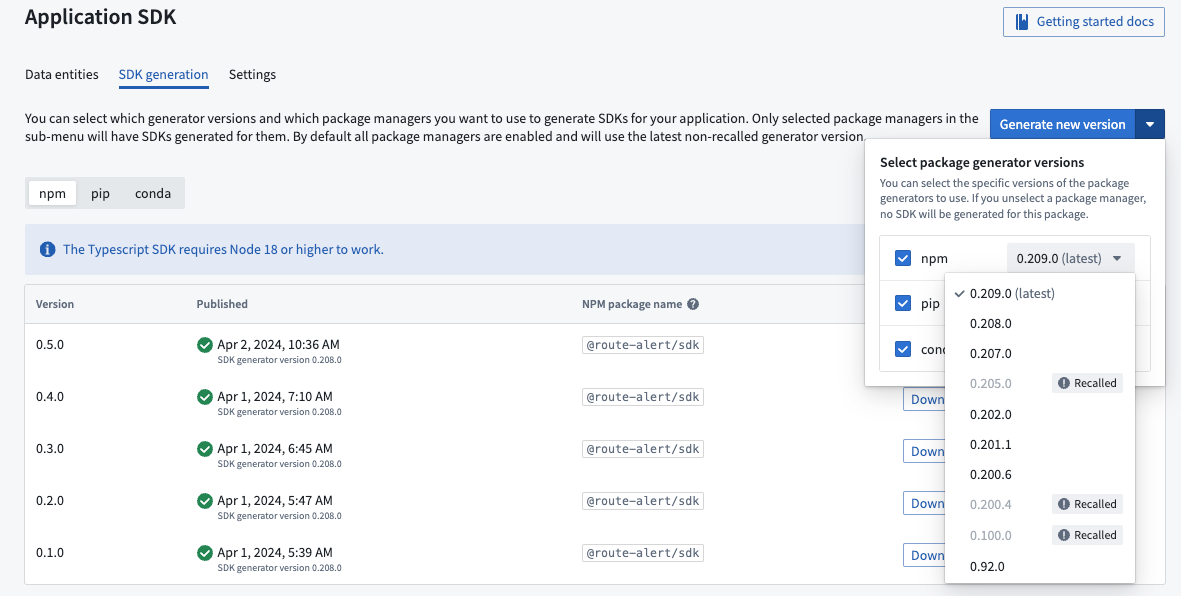Click @route-alert/sdk package name in 0.3.0 row
This screenshot has width=1181, height=596.
(642, 449)
